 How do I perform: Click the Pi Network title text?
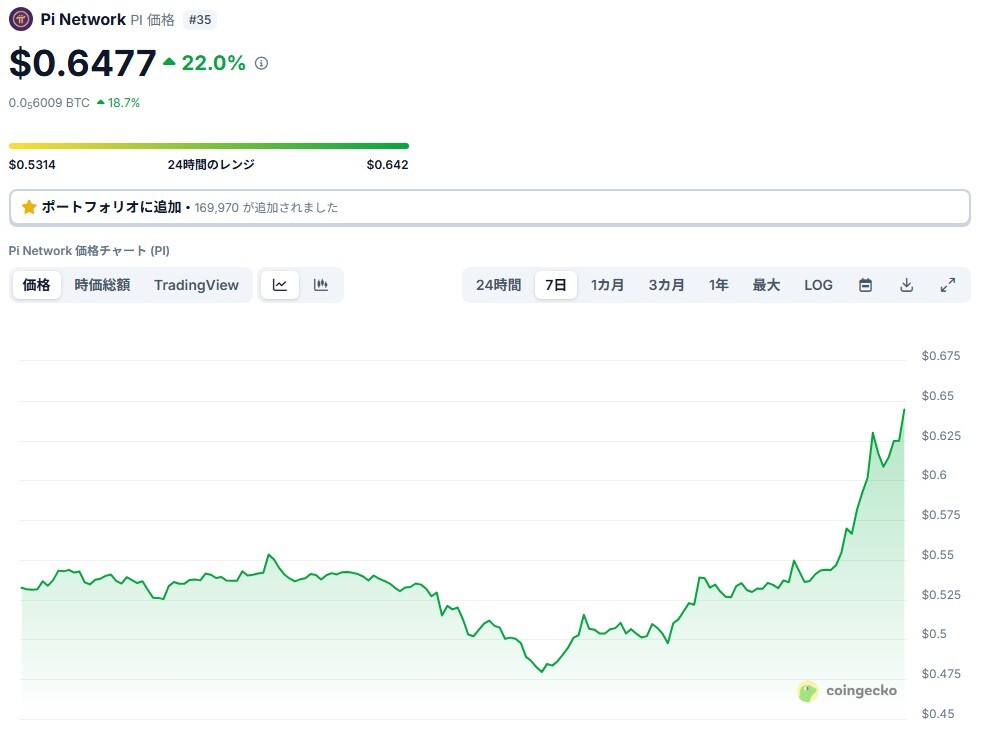[83, 19]
